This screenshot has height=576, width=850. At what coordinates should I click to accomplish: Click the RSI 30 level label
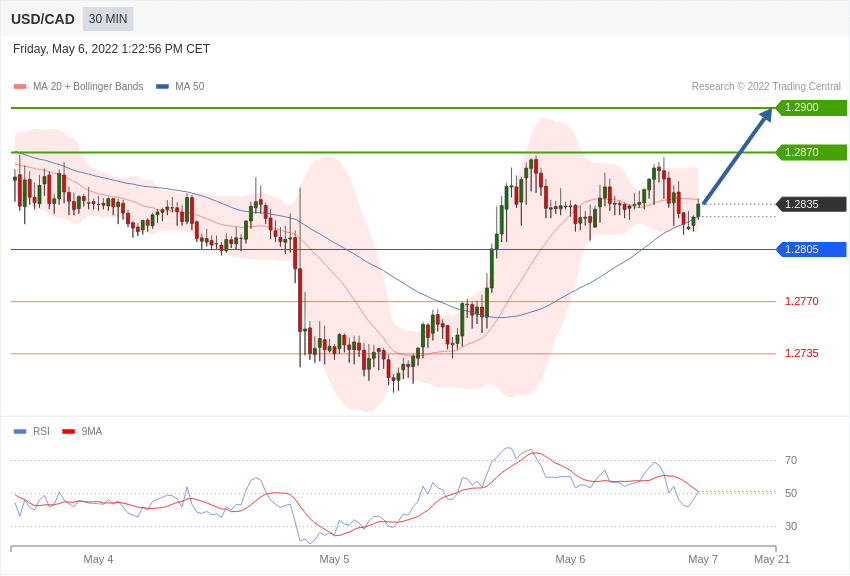pos(791,526)
